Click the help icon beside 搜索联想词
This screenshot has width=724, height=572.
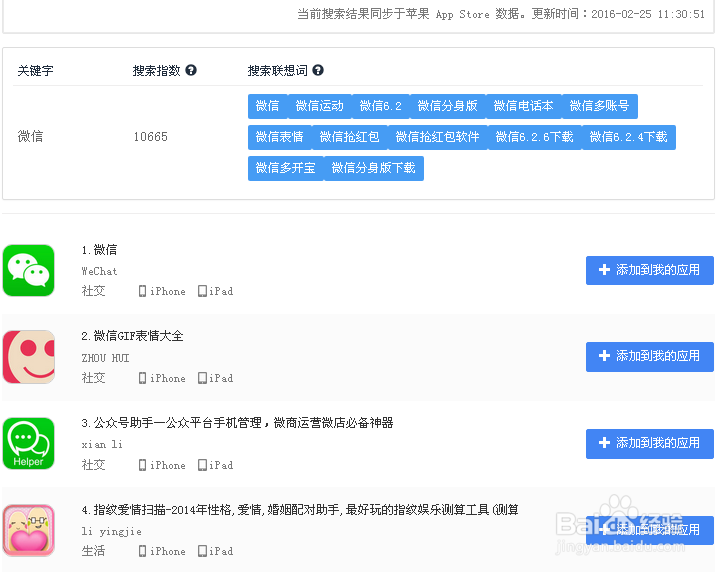(x=318, y=70)
